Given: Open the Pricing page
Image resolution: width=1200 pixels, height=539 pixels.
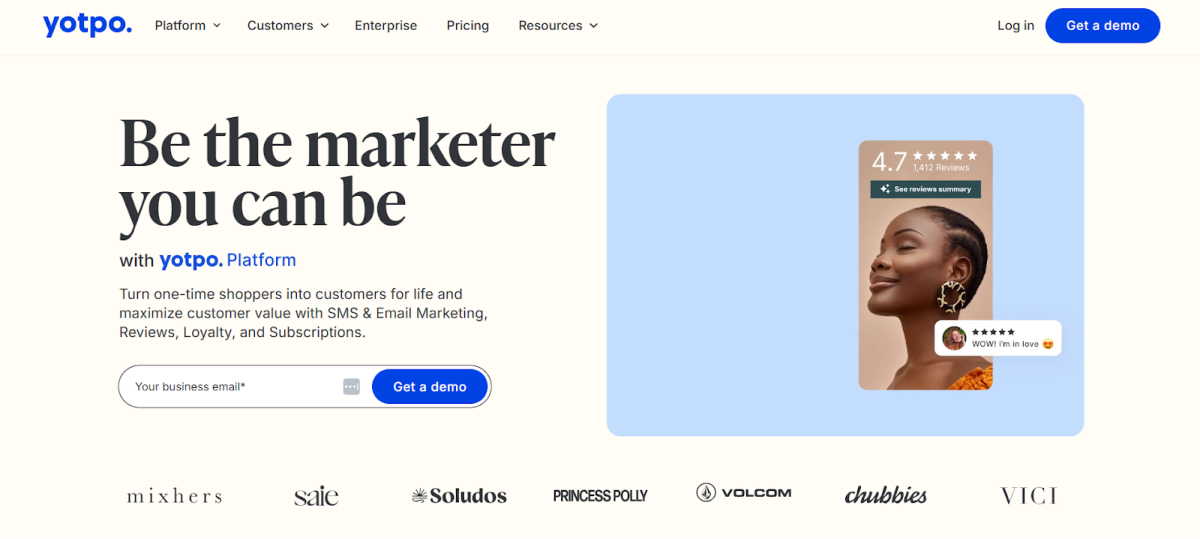Looking at the screenshot, I should click(x=468, y=26).
